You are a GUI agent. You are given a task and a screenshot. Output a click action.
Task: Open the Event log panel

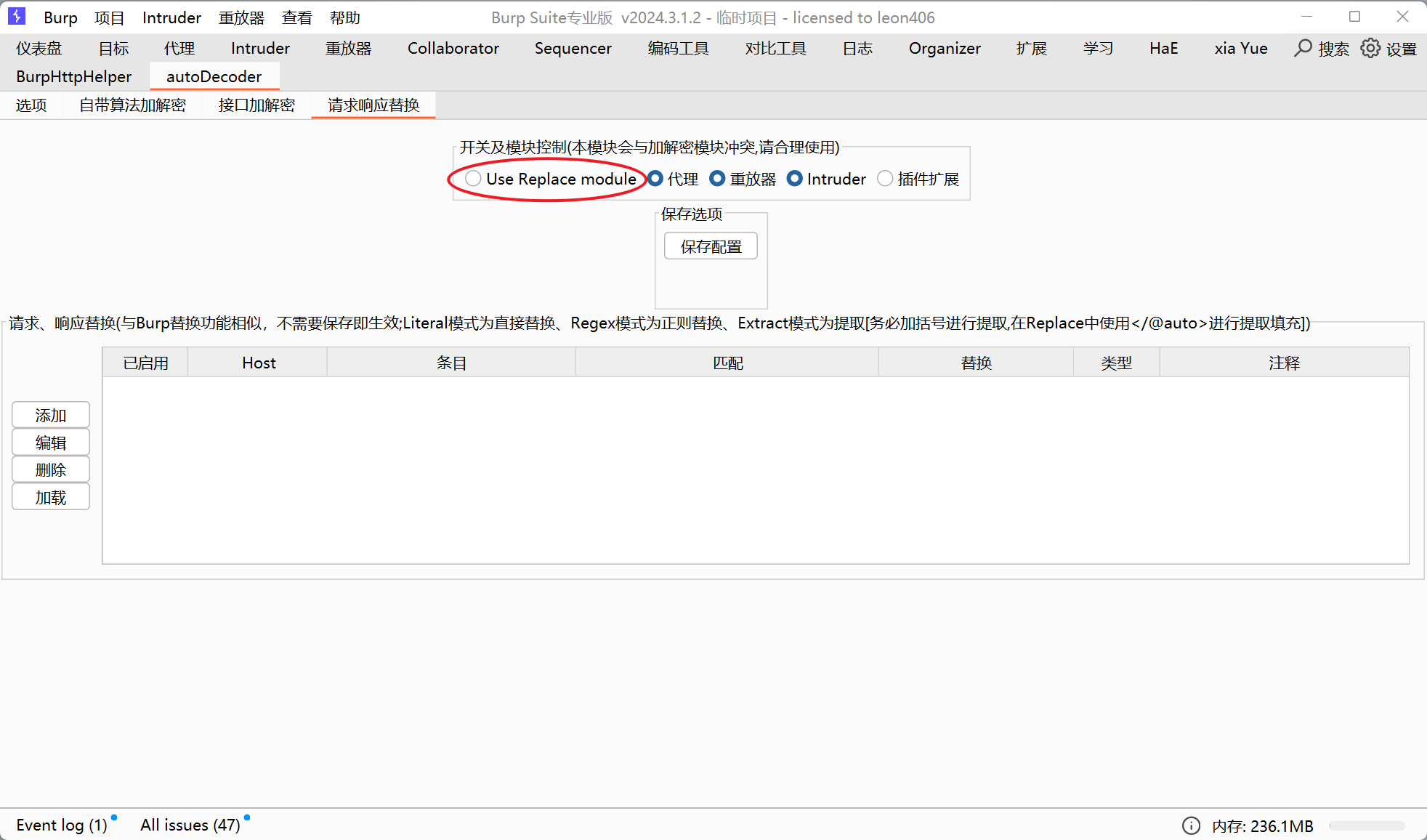[62, 825]
